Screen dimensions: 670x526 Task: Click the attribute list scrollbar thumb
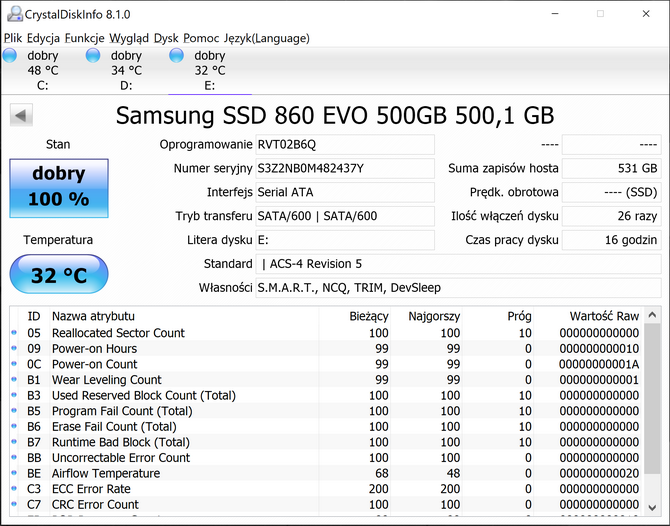(652, 398)
